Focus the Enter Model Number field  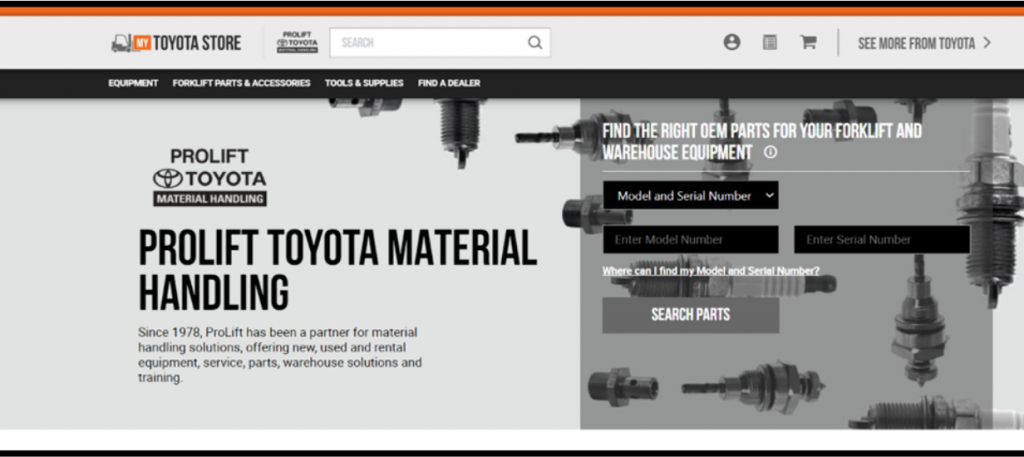690,240
